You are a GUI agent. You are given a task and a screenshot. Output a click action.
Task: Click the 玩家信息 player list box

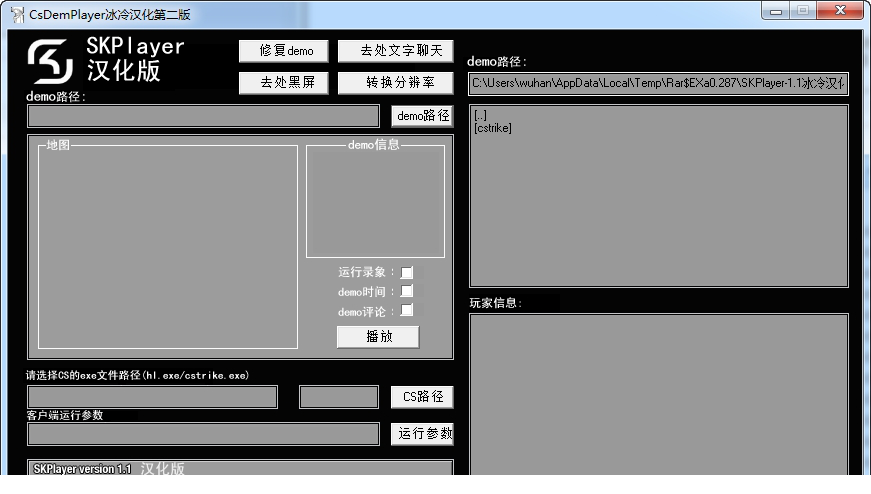pyautogui.click(x=659, y=395)
